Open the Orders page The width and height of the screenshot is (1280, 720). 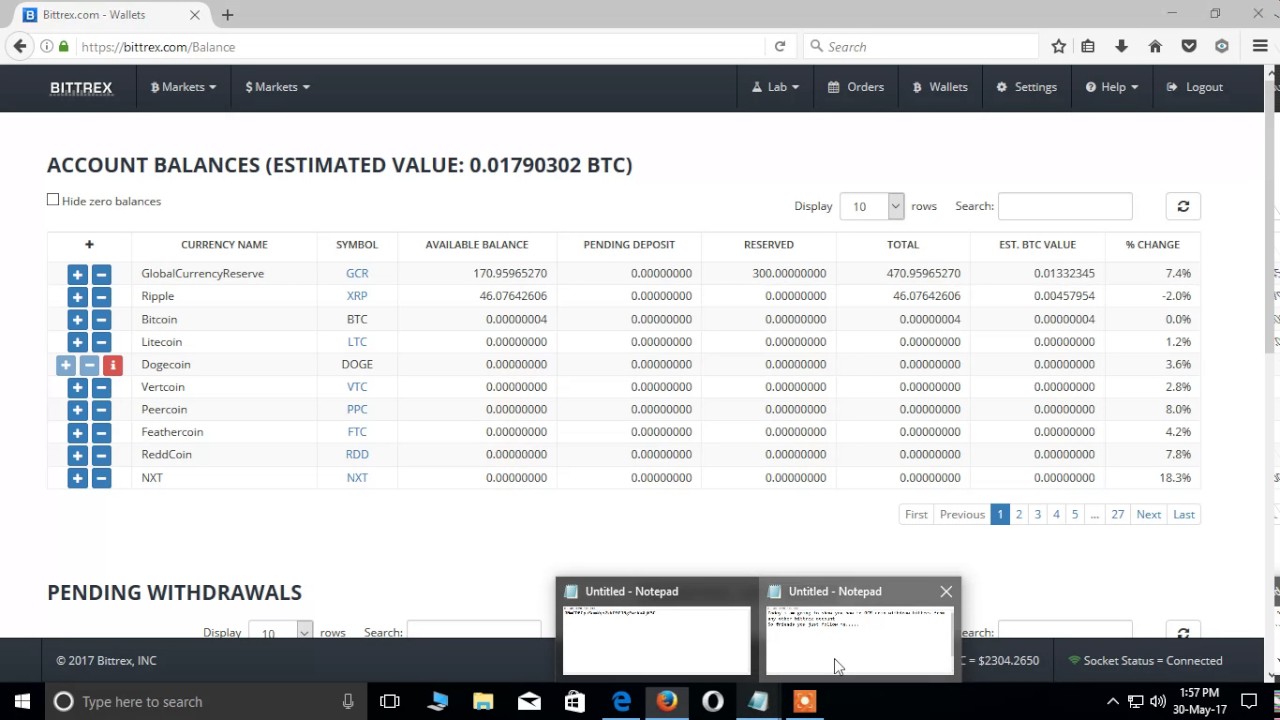(856, 87)
